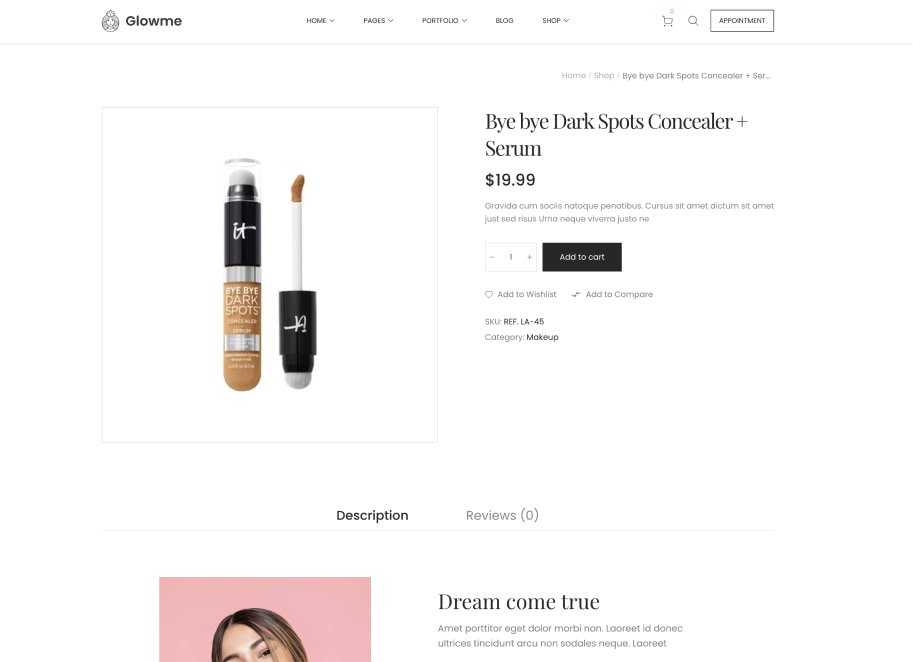Open the shopping cart icon
The image size is (913, 662).
(x=667, y=21)
